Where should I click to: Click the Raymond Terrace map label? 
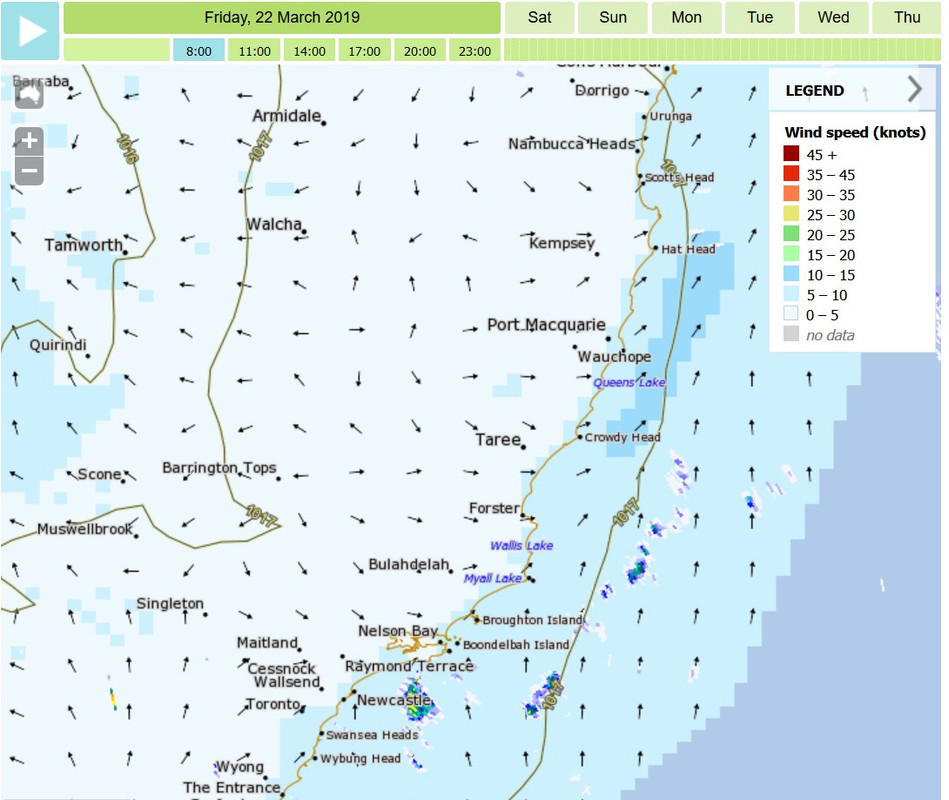click(x=409, y=666)
